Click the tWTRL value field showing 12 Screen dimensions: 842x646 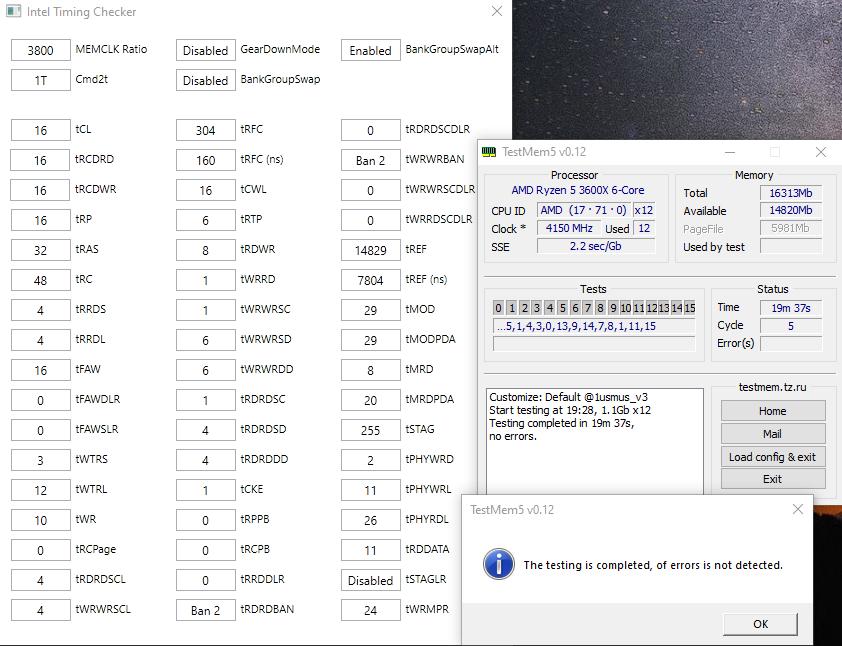41,490
